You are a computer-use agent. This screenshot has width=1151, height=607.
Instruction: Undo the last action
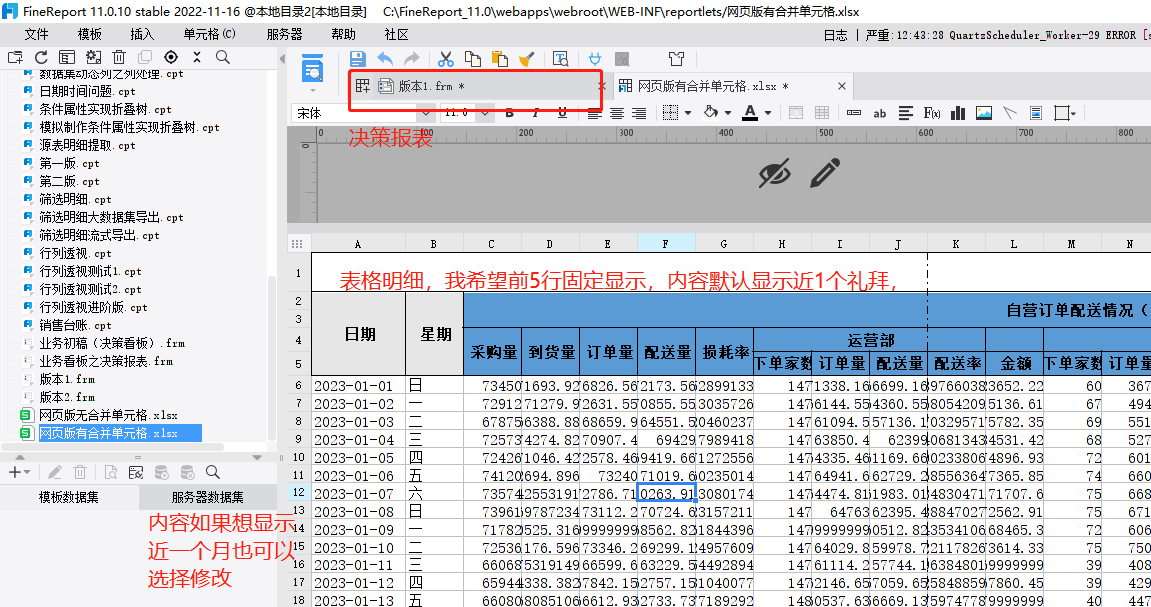coord(385,59)
